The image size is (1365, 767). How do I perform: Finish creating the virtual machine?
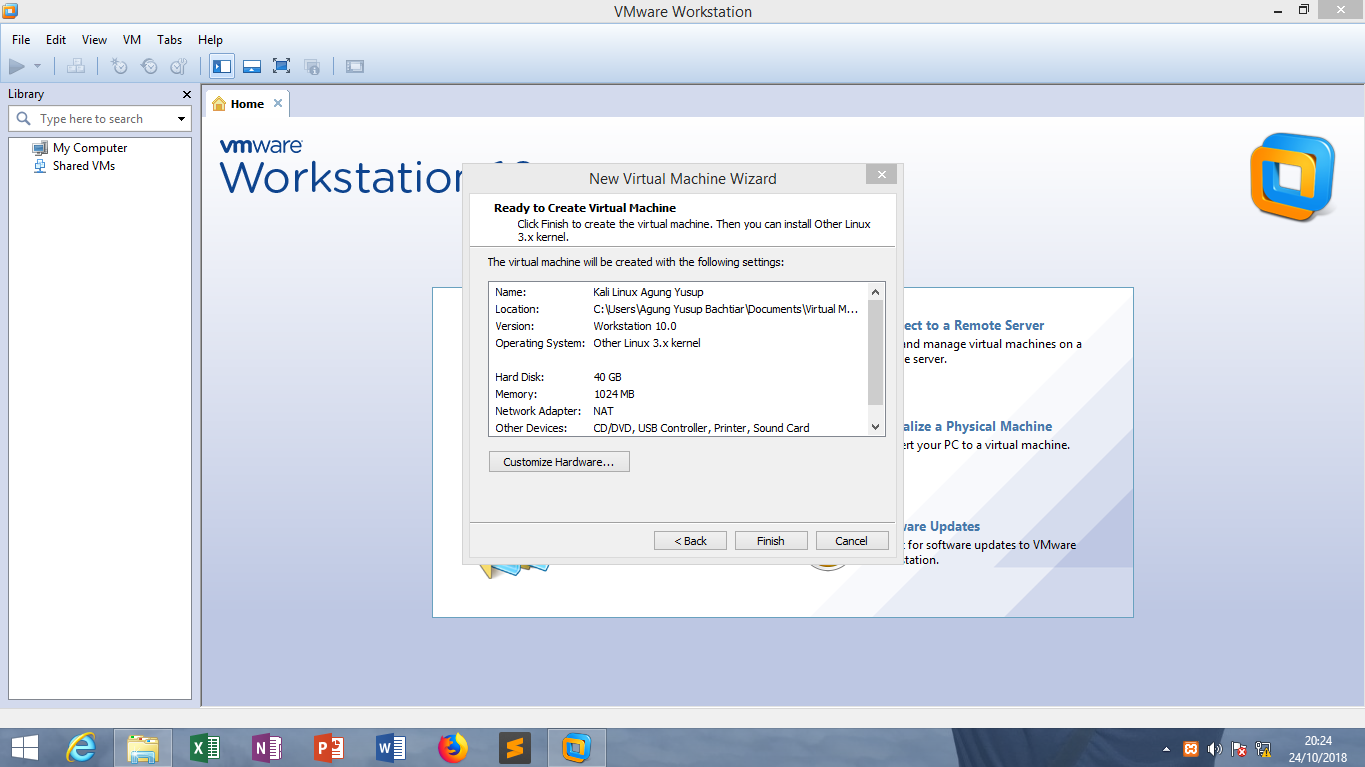tap(770, 540)
